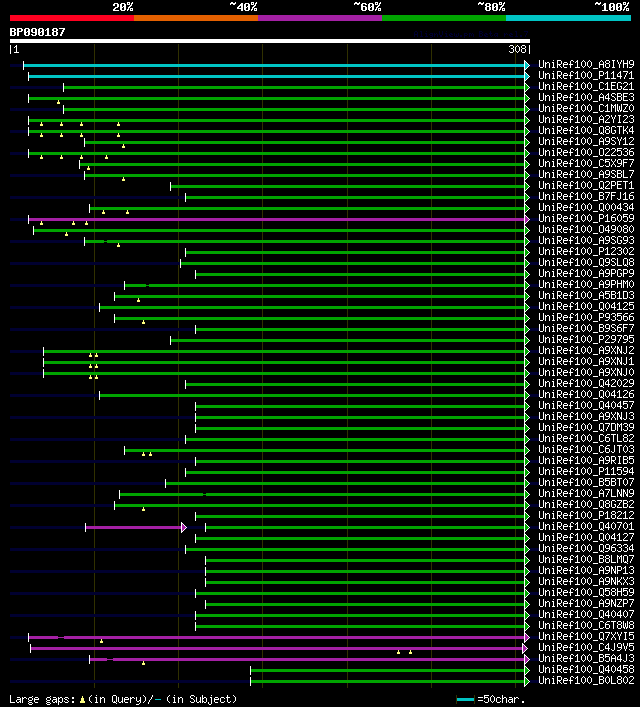Open hit UniRef100_Q96334

point(586,548)
